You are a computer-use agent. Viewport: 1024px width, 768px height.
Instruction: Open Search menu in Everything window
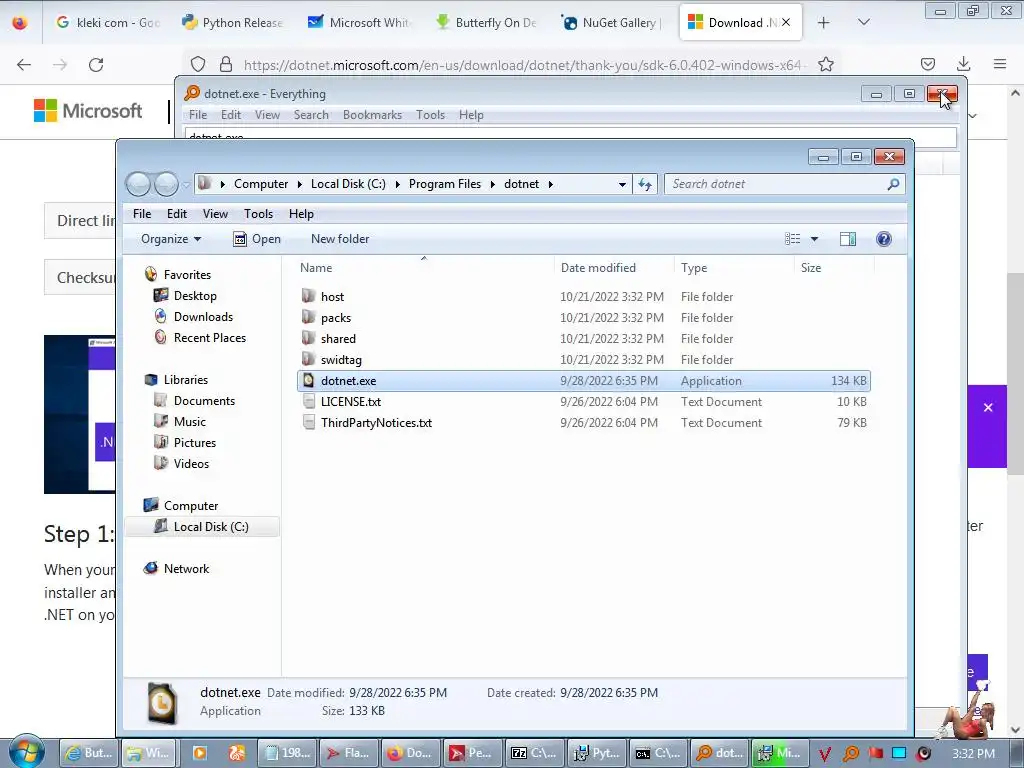tap(311, 115)
